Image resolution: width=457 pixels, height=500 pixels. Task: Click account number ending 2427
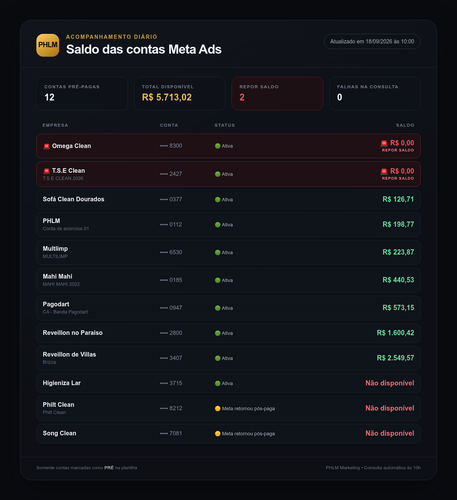[x=171, y=174]
